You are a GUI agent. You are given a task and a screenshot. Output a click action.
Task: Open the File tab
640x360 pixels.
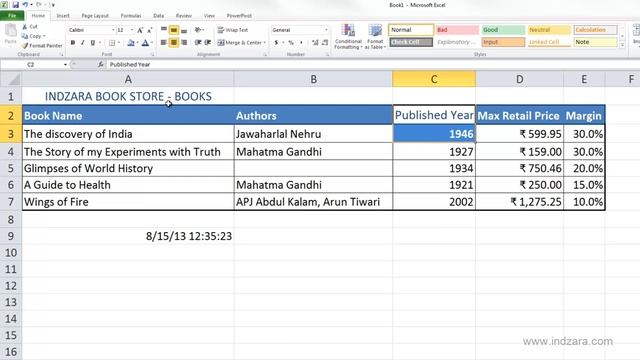click(x=12, y=16)
